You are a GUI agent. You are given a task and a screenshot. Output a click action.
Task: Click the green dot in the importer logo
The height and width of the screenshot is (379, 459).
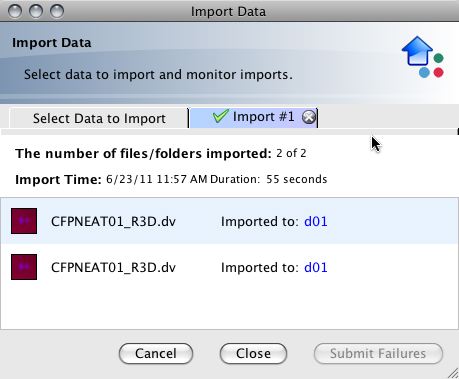click(439, 58)
